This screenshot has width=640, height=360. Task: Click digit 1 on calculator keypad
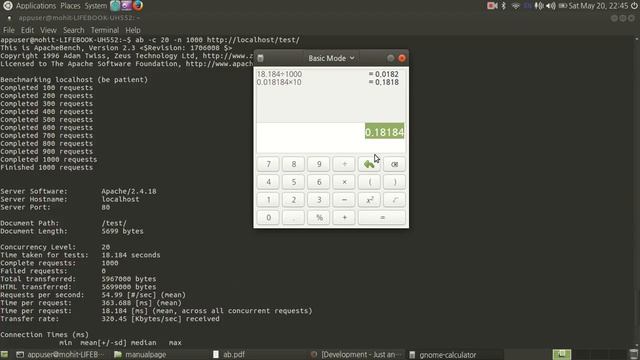pyautogui.click(x=268, y=200)
